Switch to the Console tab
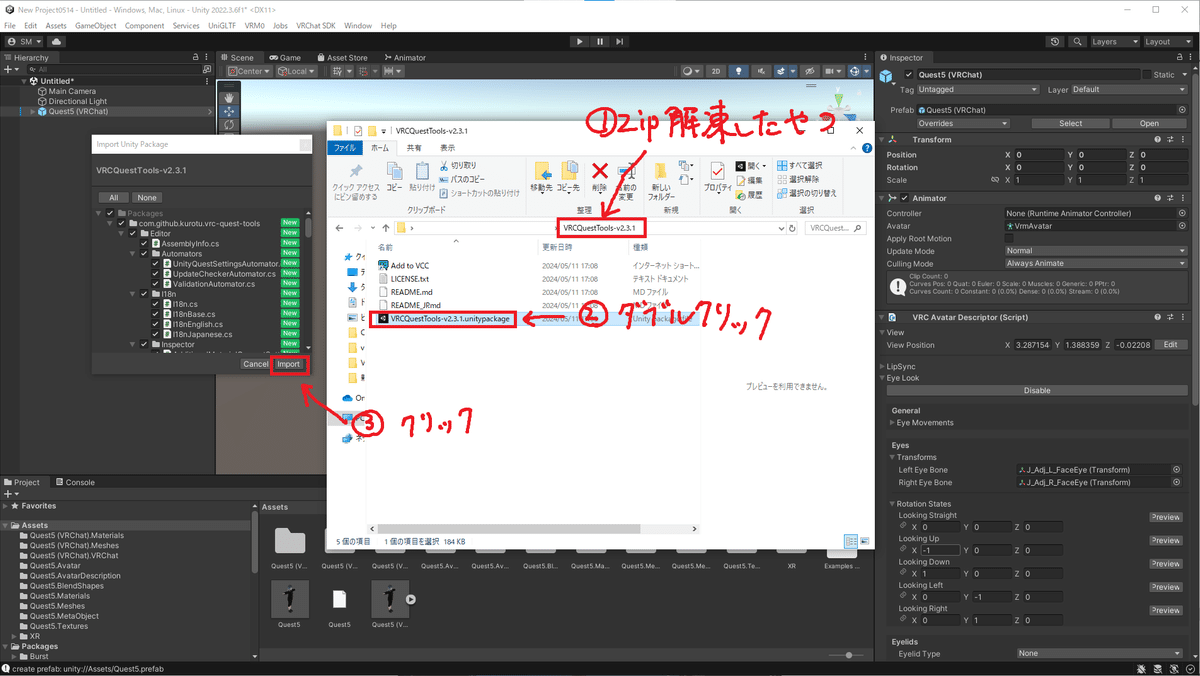 74,482
